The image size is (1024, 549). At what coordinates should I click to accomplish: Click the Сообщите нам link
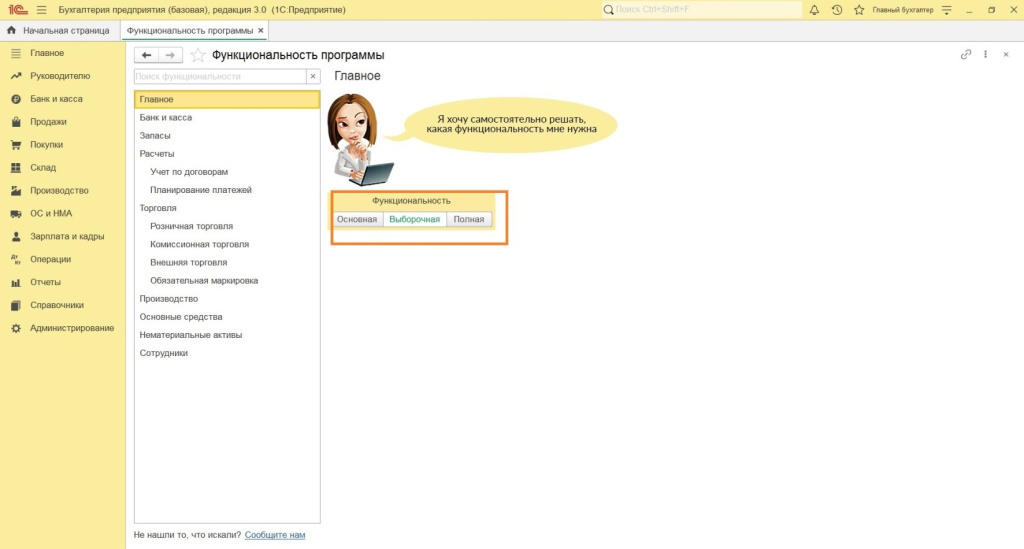point(275,535)
